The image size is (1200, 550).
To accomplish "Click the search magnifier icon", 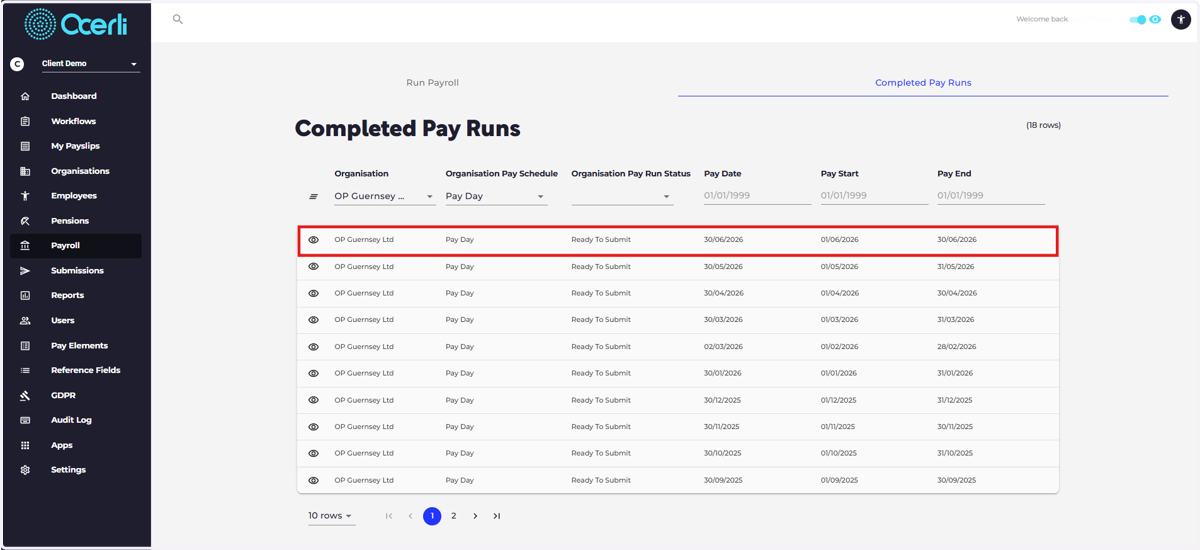I will pyautogui.click(x=178, y=19).
